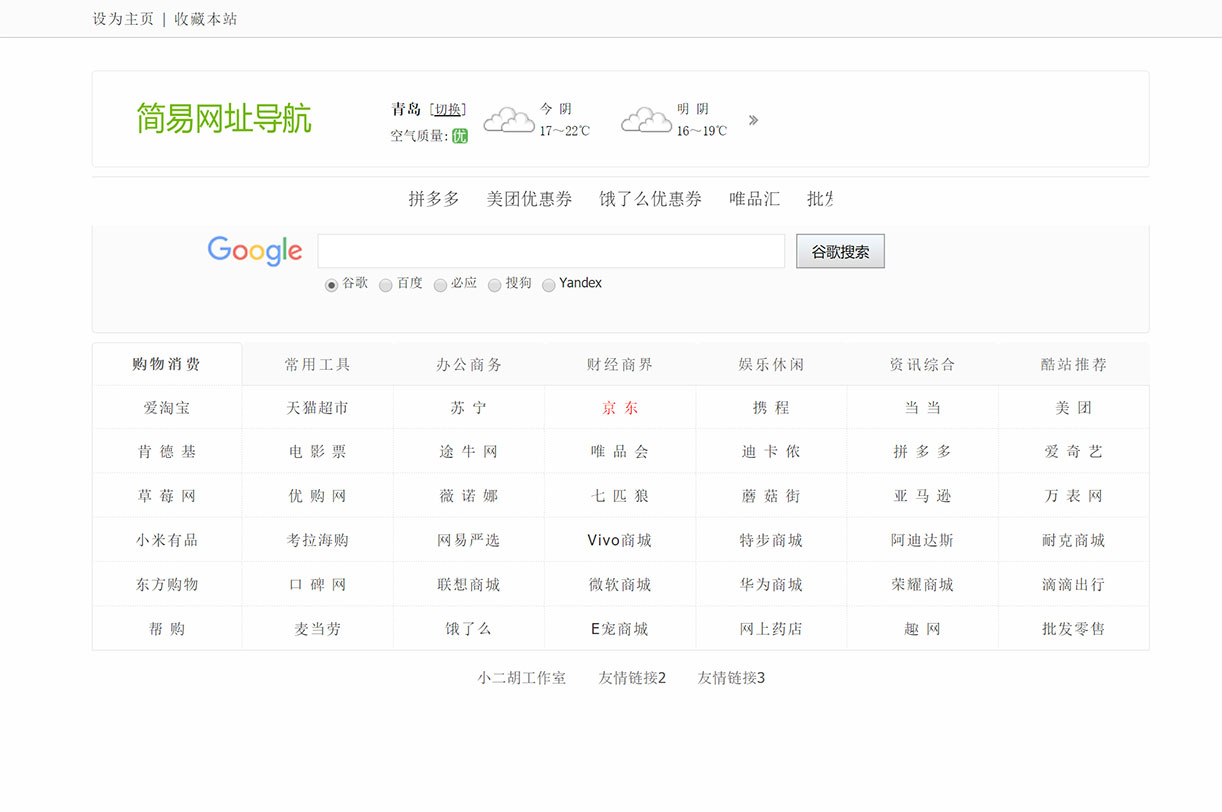Click the 谷歌搜索 search button
The image size is (1222, 812).
point(839,250)
